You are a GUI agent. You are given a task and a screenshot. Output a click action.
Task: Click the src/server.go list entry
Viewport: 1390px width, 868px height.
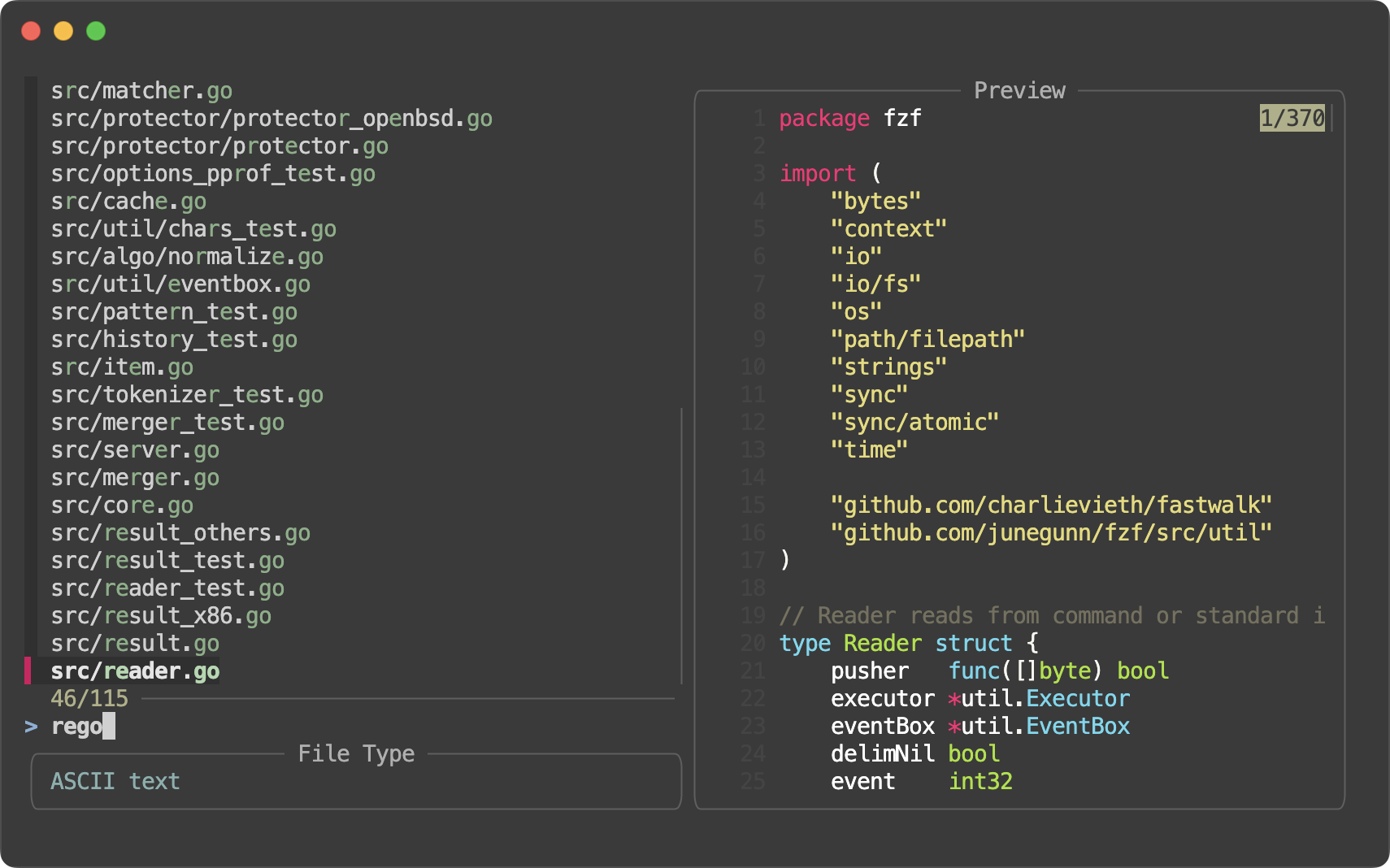point(135,450)
